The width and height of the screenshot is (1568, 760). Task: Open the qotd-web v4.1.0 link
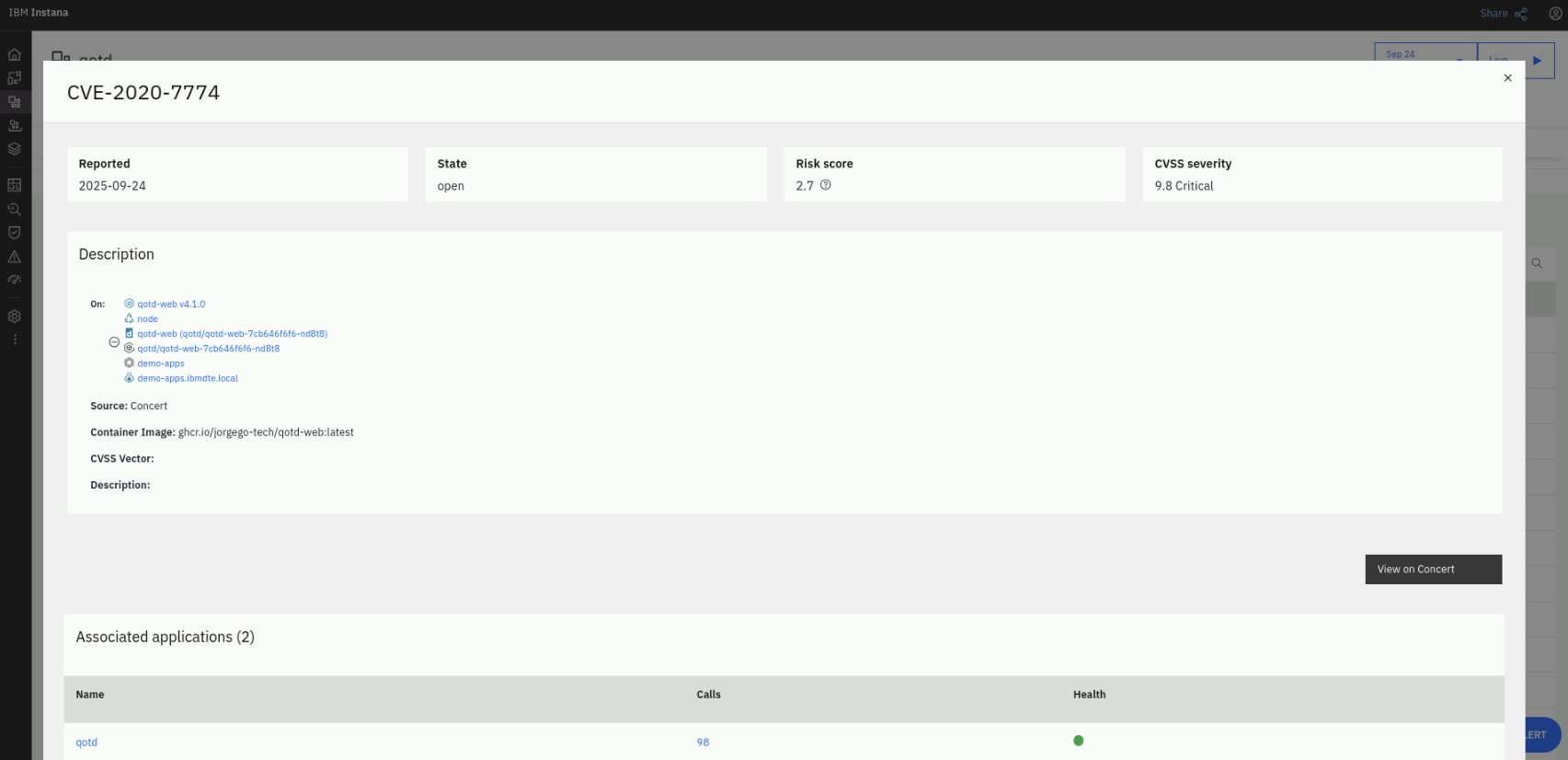click(171, 304)
